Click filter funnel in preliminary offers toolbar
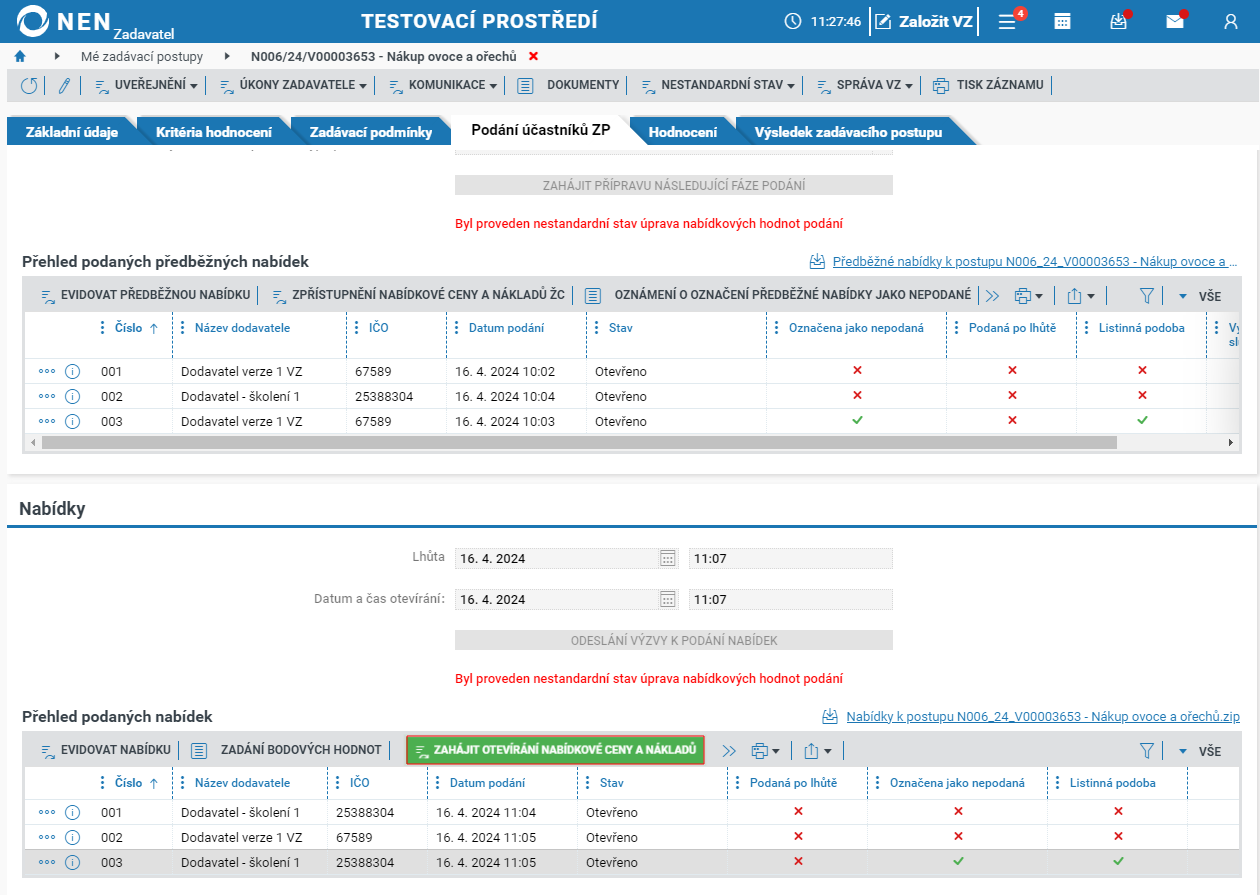Viewport: 1260px width, 895px height. pyautogui.click(x=1147, y=297)
